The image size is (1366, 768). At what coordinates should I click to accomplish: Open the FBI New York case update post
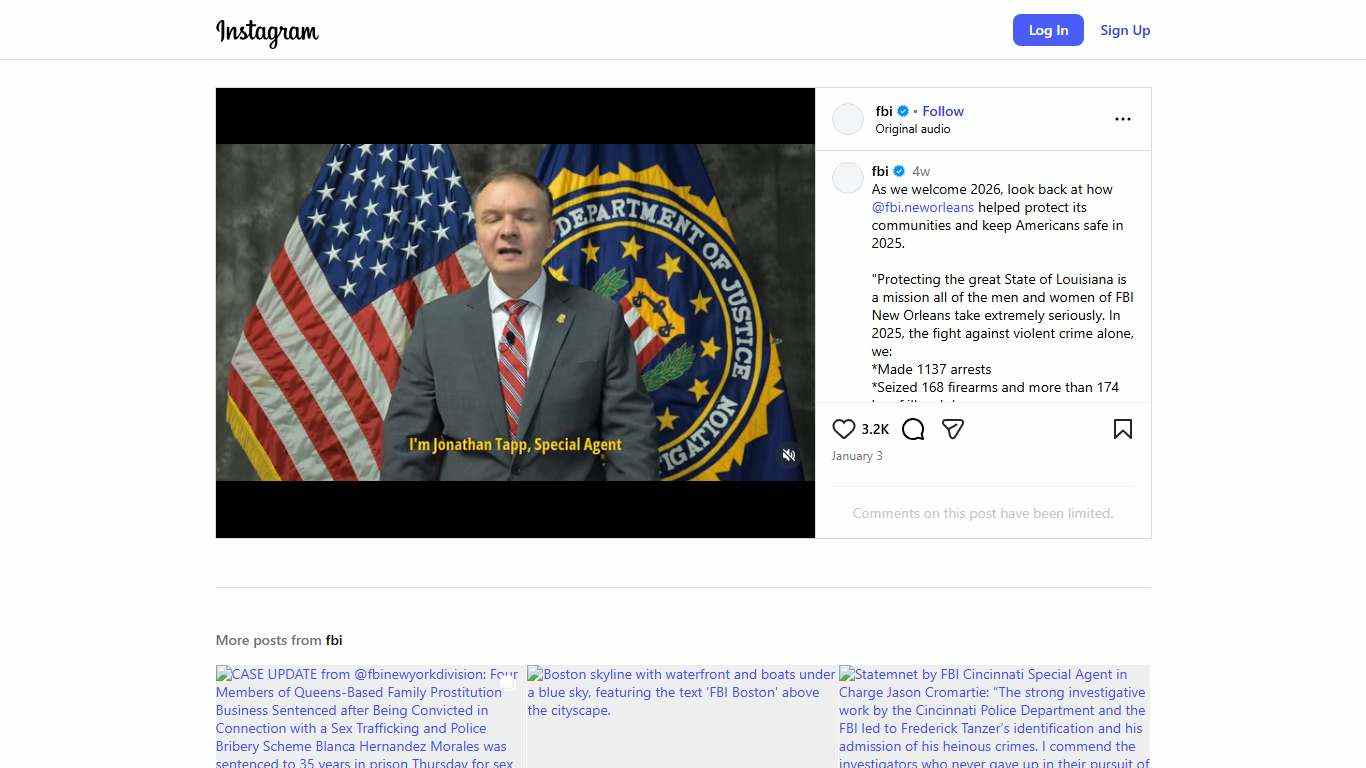[368, 716]
